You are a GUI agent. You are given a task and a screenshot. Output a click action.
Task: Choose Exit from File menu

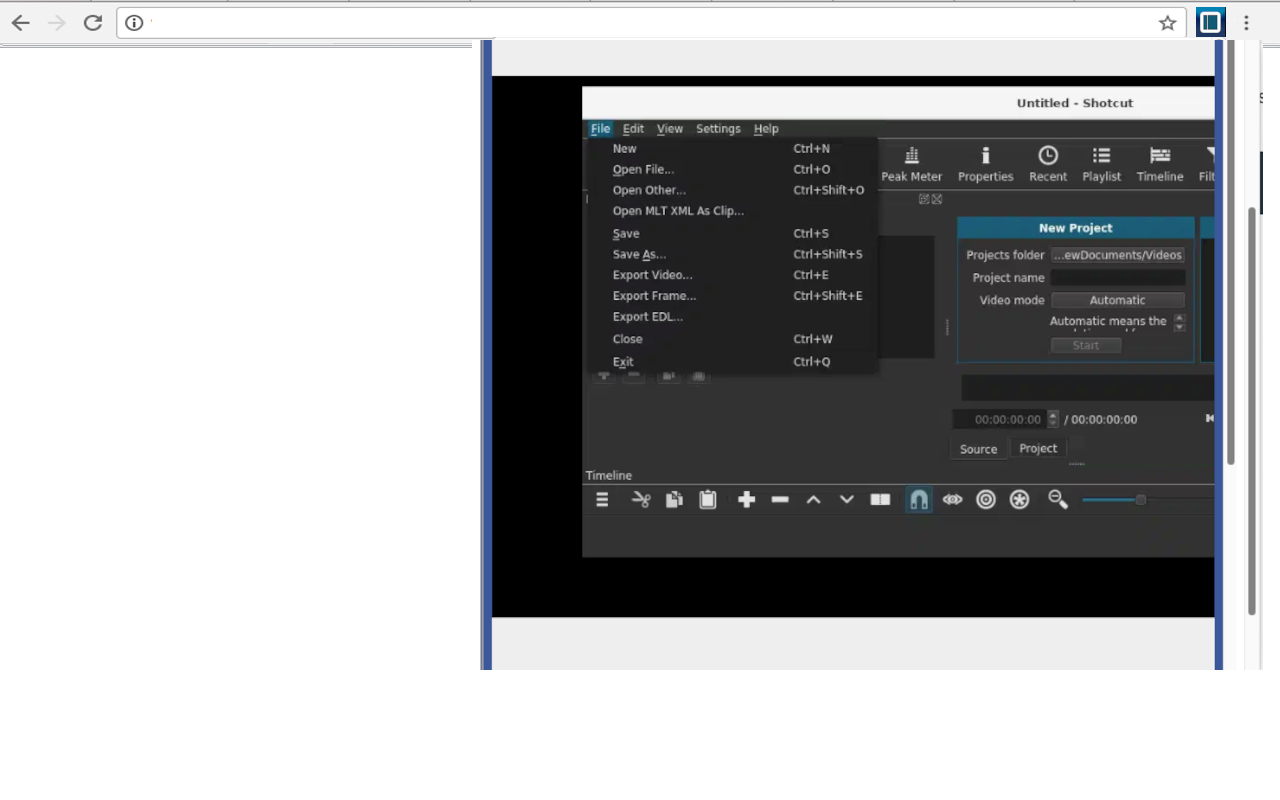(732, 362)
